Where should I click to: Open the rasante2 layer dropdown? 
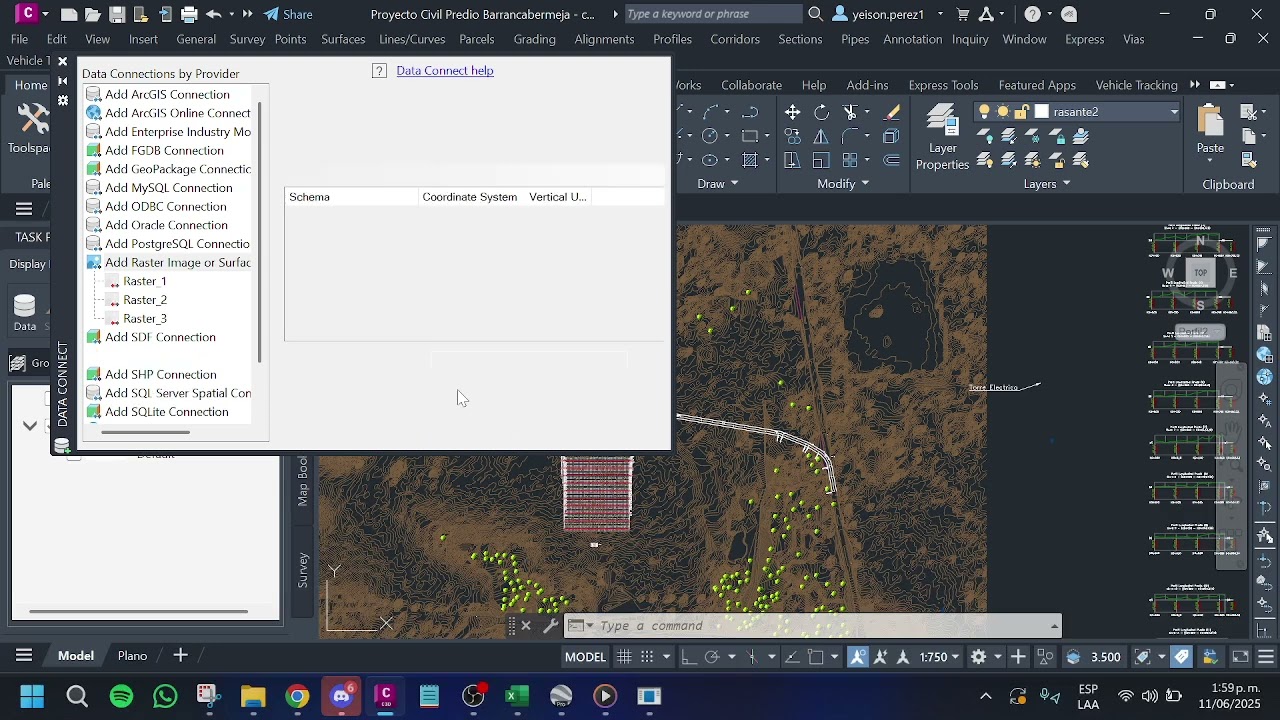point(1174,112)
